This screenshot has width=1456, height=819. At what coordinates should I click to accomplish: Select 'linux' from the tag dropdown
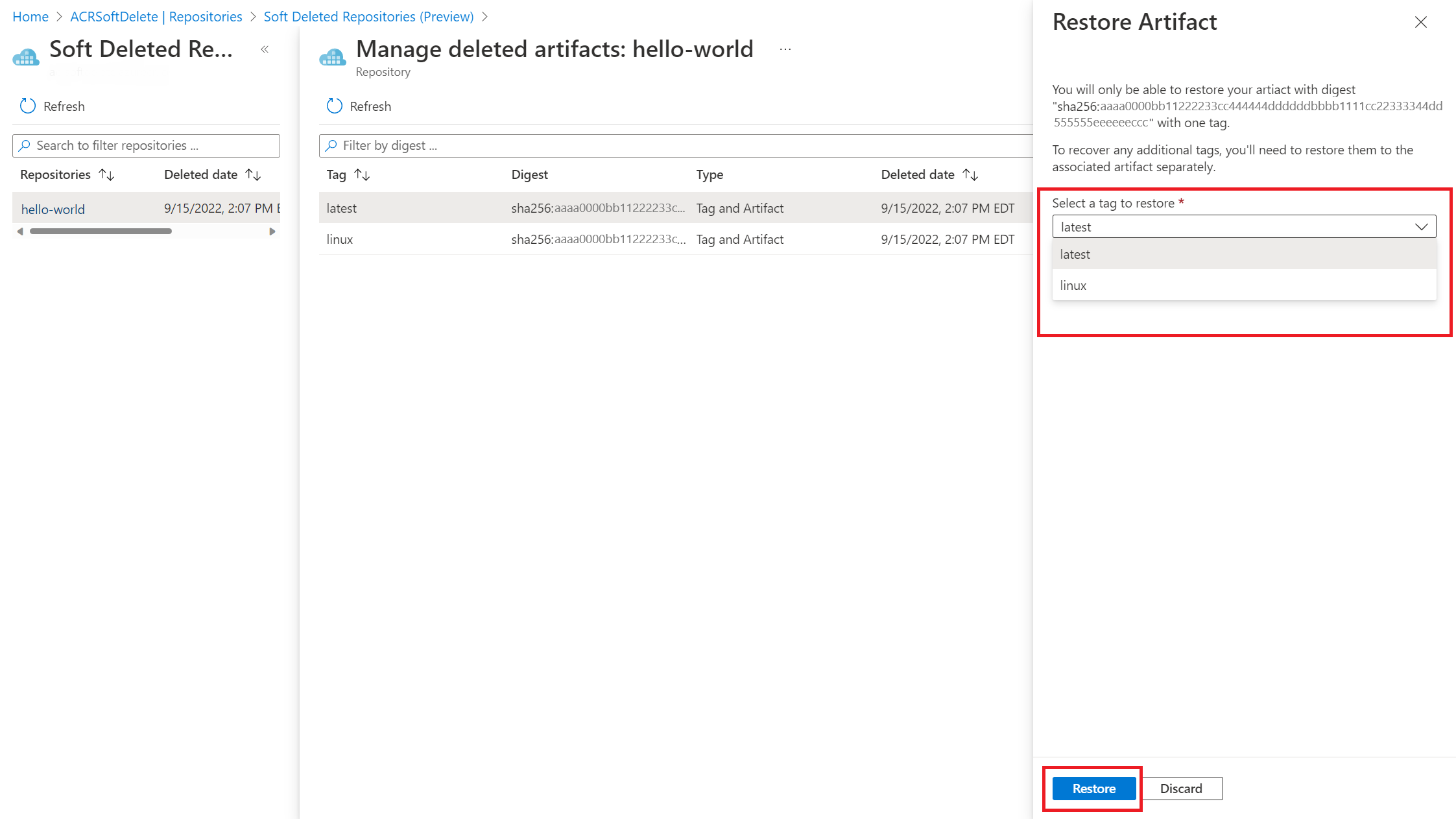click(x=1243, y=284)
